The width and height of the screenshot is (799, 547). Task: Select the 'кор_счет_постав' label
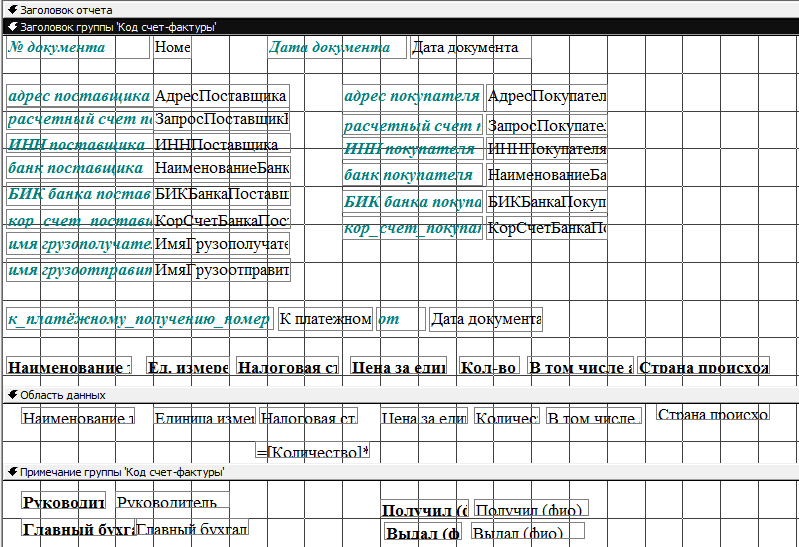click(79, 220)
